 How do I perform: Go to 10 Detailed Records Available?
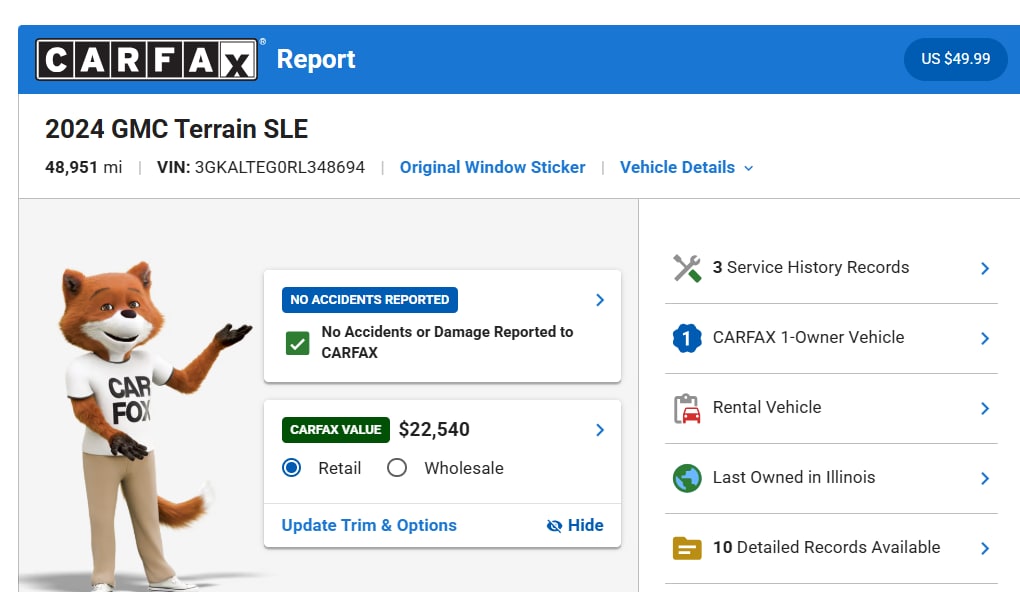[x=831, y=548]
